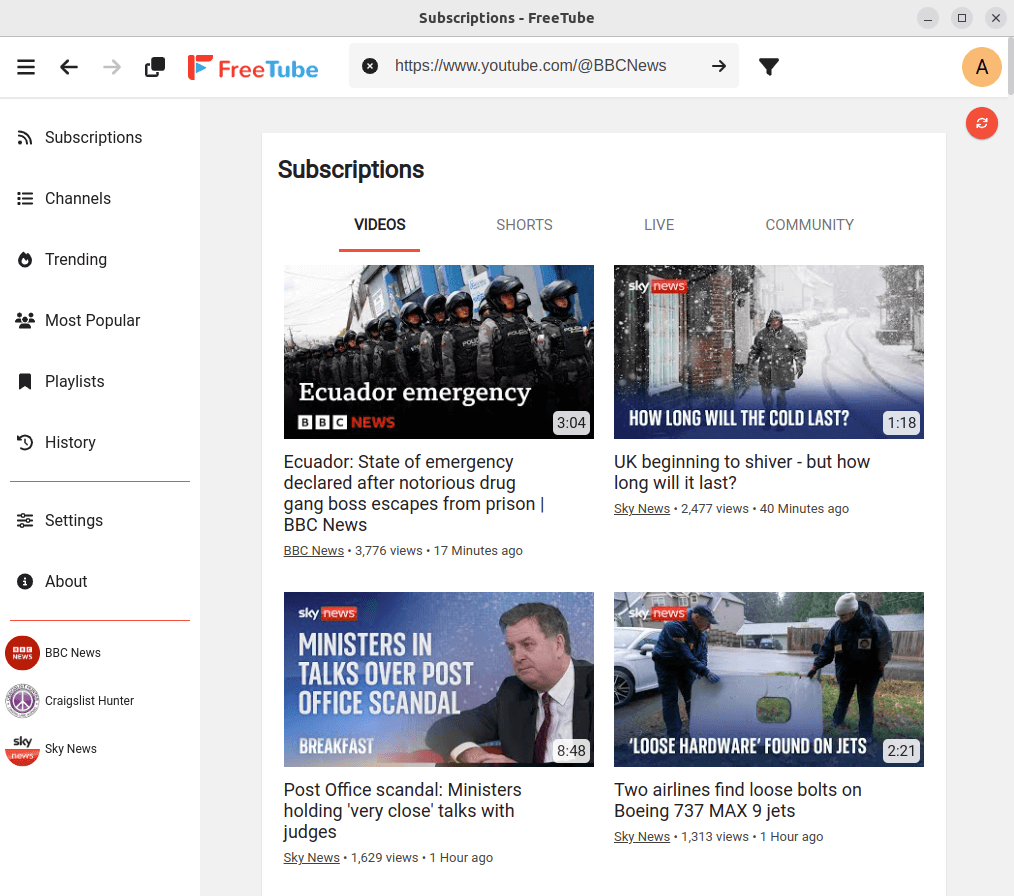The width and height of the screenshot is (1014, 896).
Task: Open the Ecuador state of emergency title
Action: click(414, 493)
